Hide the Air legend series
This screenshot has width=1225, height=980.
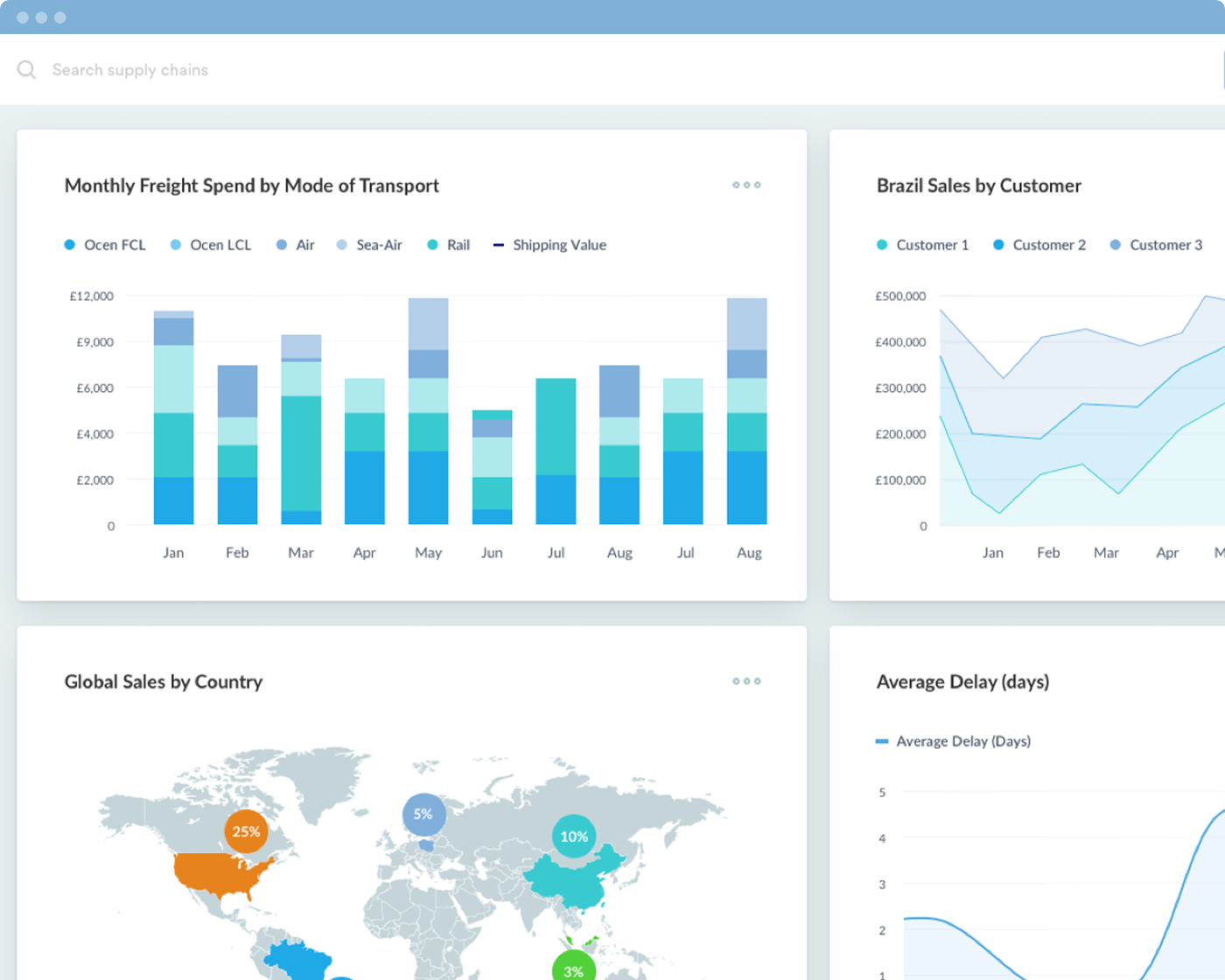pyautogui.click(x=296, y=245)
